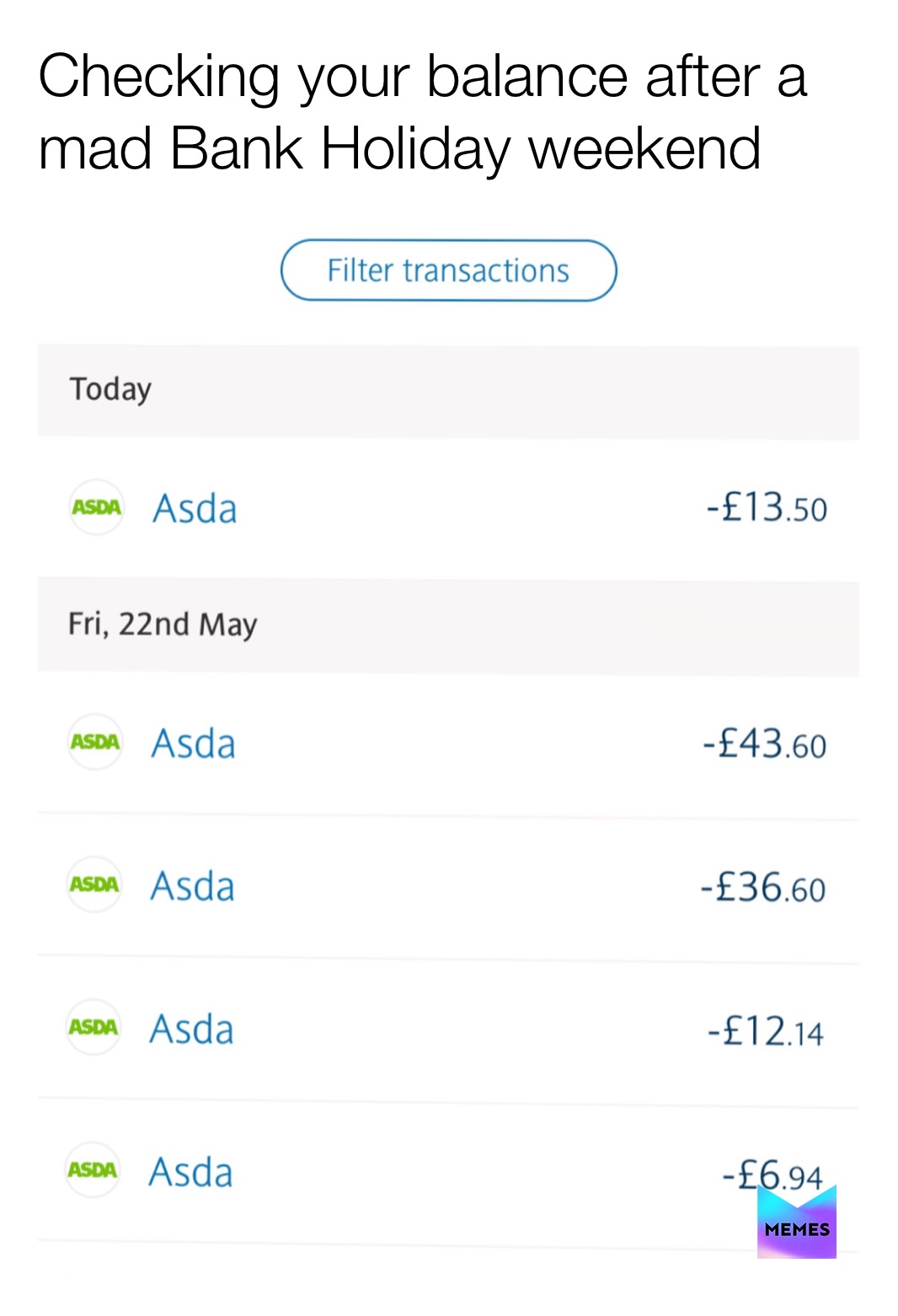Click Asda logo for the £12.14 transaction

94,1027
